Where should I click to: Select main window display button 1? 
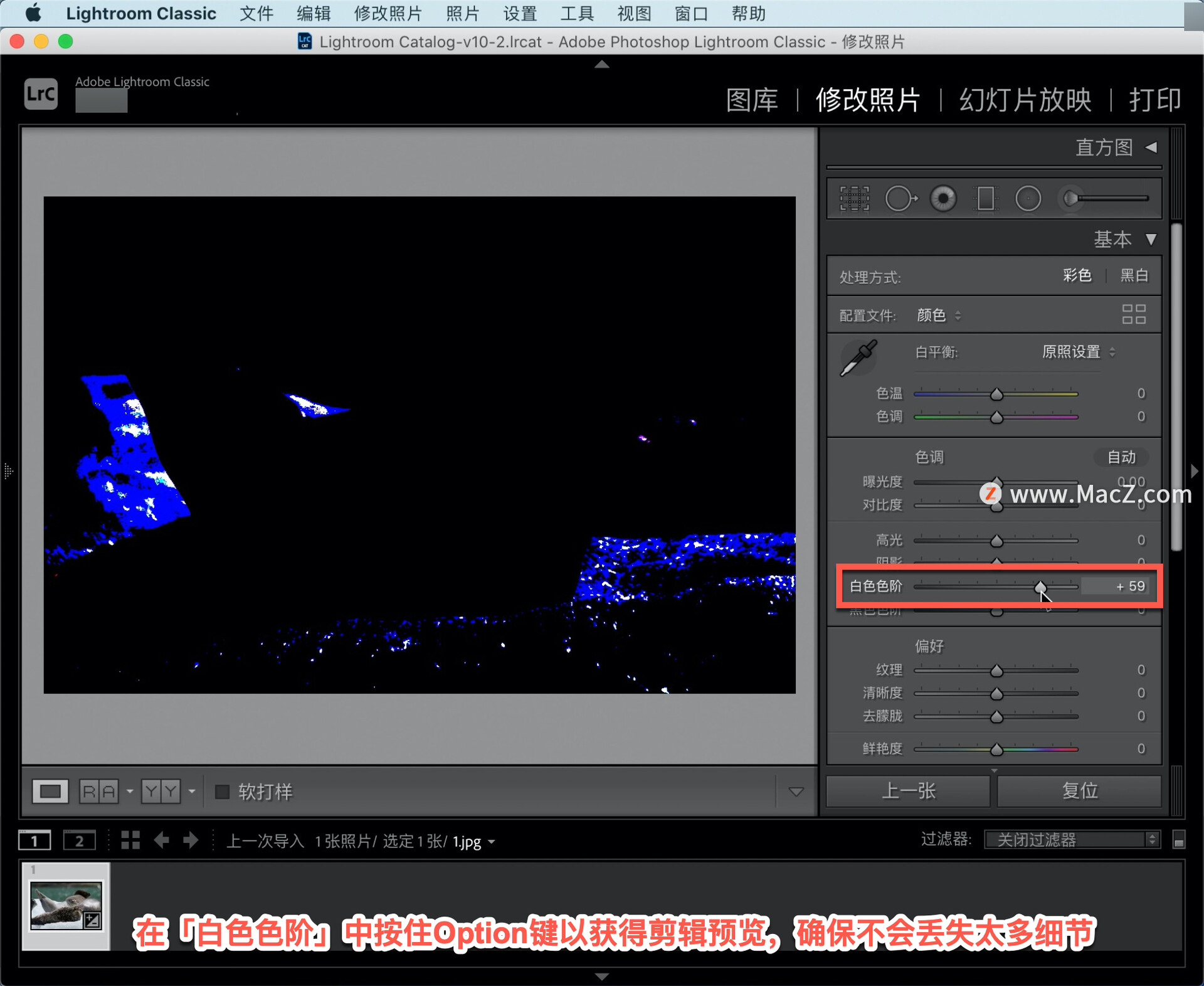click(x=34, y=840)
